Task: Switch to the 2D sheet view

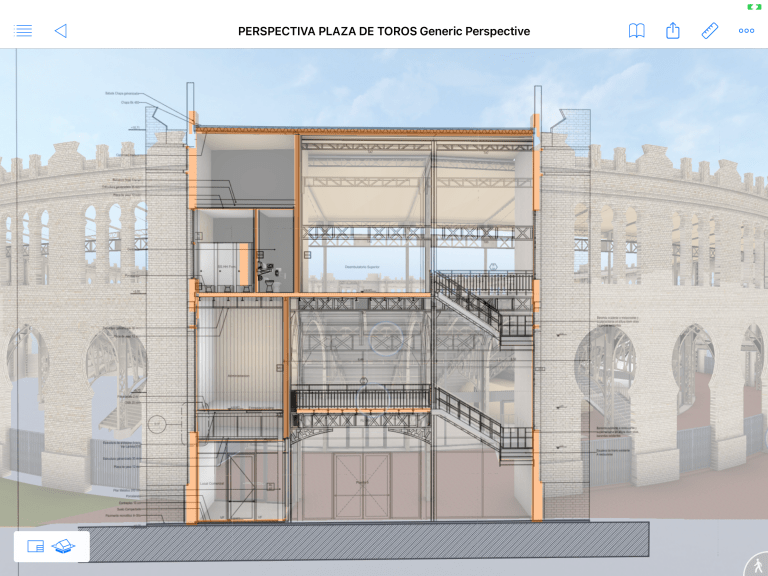Action: tap(36, 546)
